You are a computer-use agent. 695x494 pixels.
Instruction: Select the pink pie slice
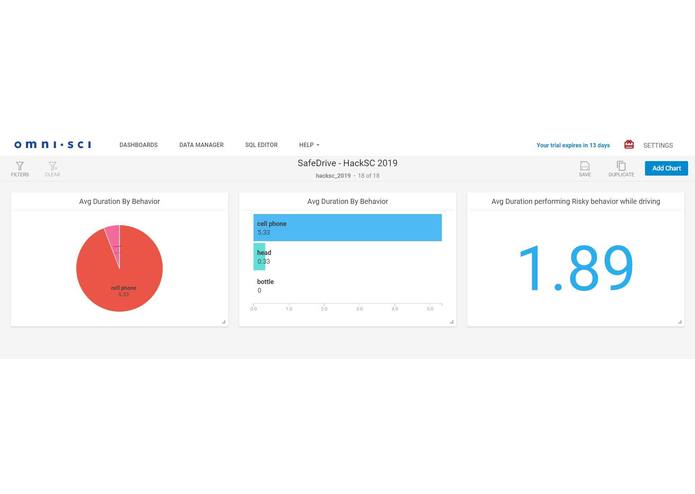pyautogui.click(x=114, y=239)
